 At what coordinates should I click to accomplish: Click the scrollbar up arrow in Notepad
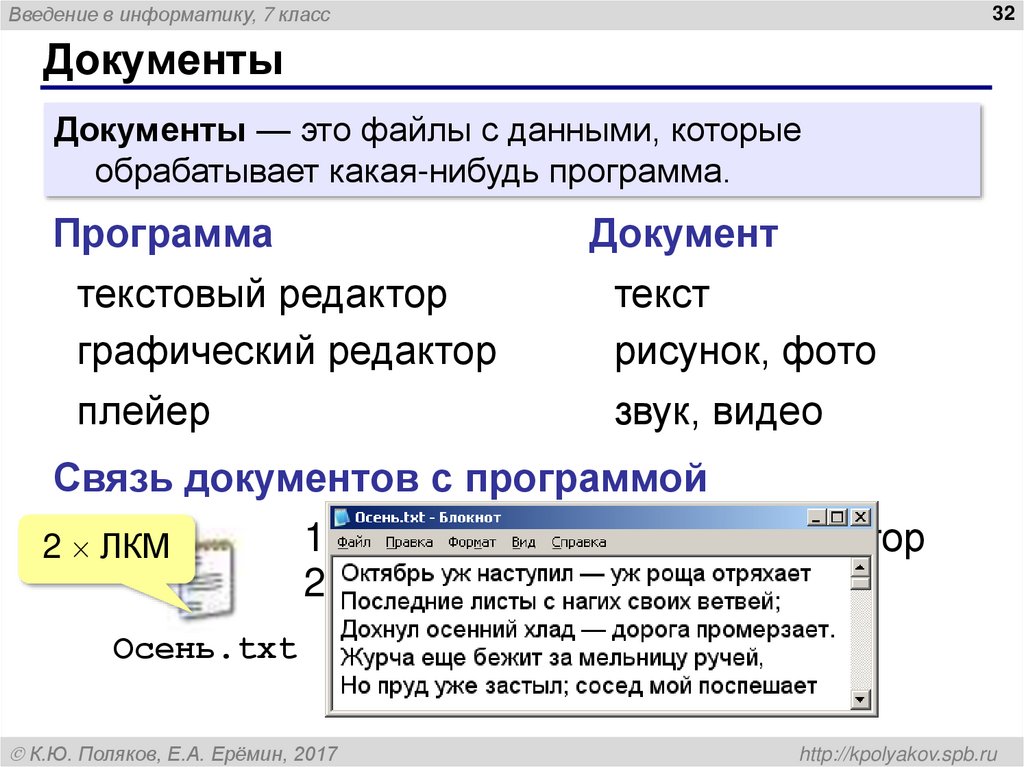pos(861,566)
